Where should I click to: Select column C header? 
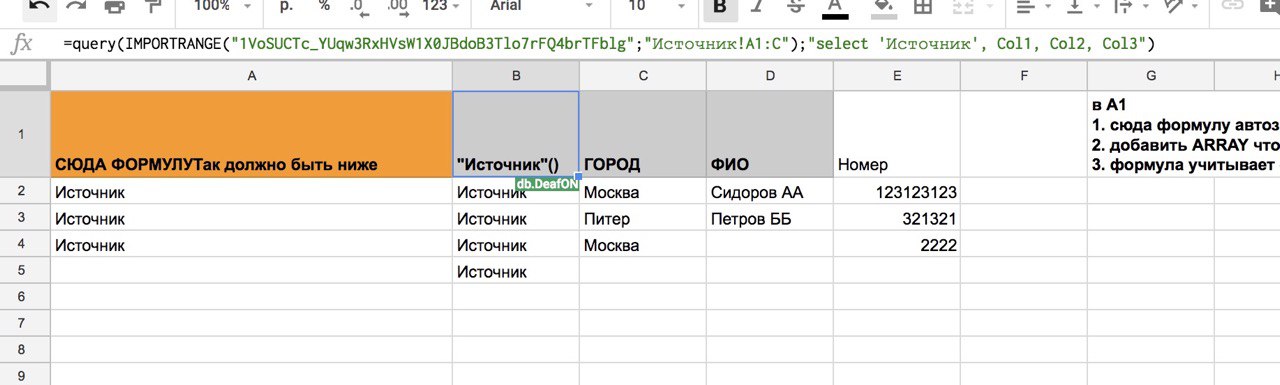642,76
